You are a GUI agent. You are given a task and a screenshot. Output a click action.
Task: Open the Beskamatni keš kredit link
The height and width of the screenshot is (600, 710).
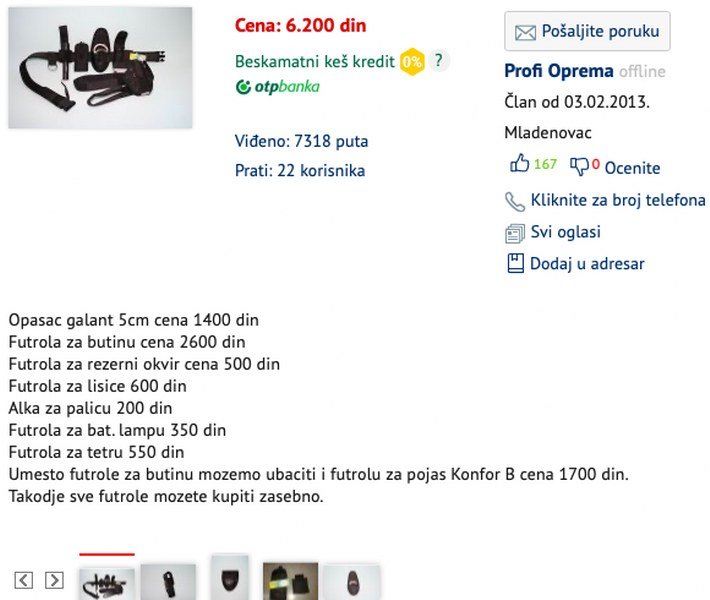[315, 61]
